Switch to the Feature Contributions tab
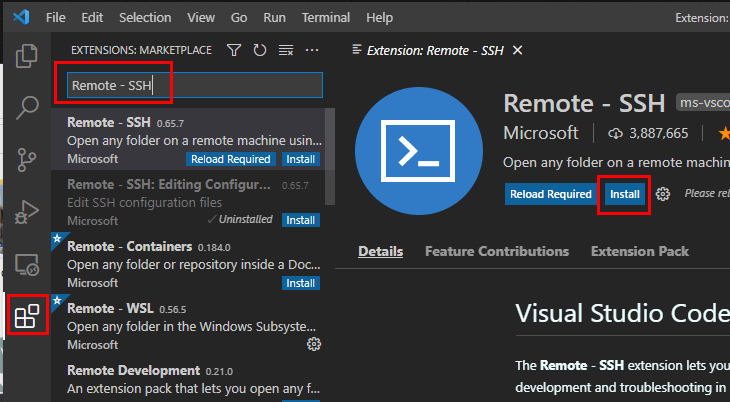Viewport: 730px width, 402px height. [497, 252]
